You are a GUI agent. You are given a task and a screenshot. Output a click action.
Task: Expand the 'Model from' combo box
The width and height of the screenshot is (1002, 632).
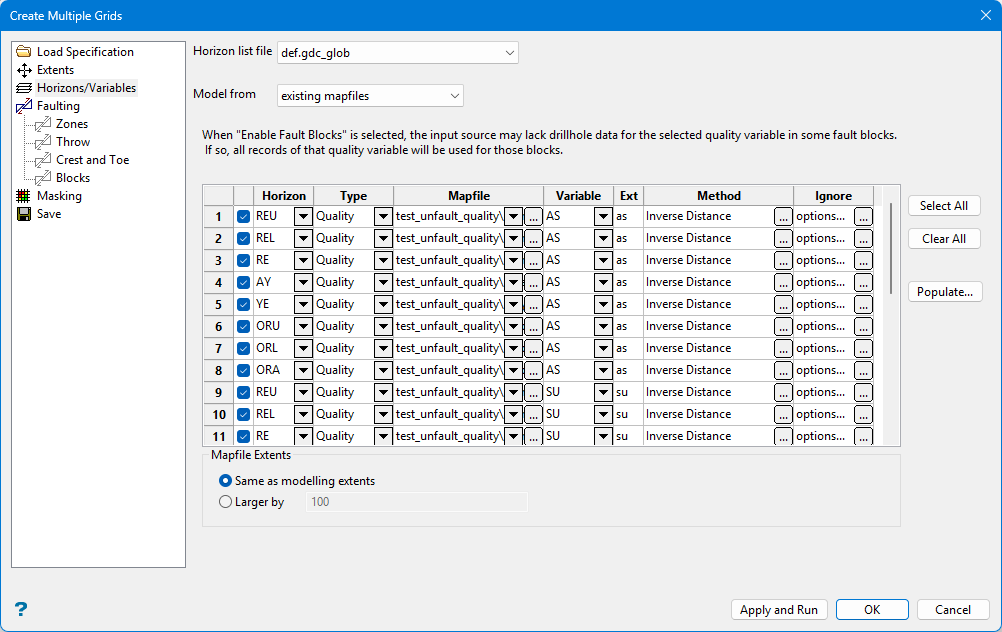(455, 96)
